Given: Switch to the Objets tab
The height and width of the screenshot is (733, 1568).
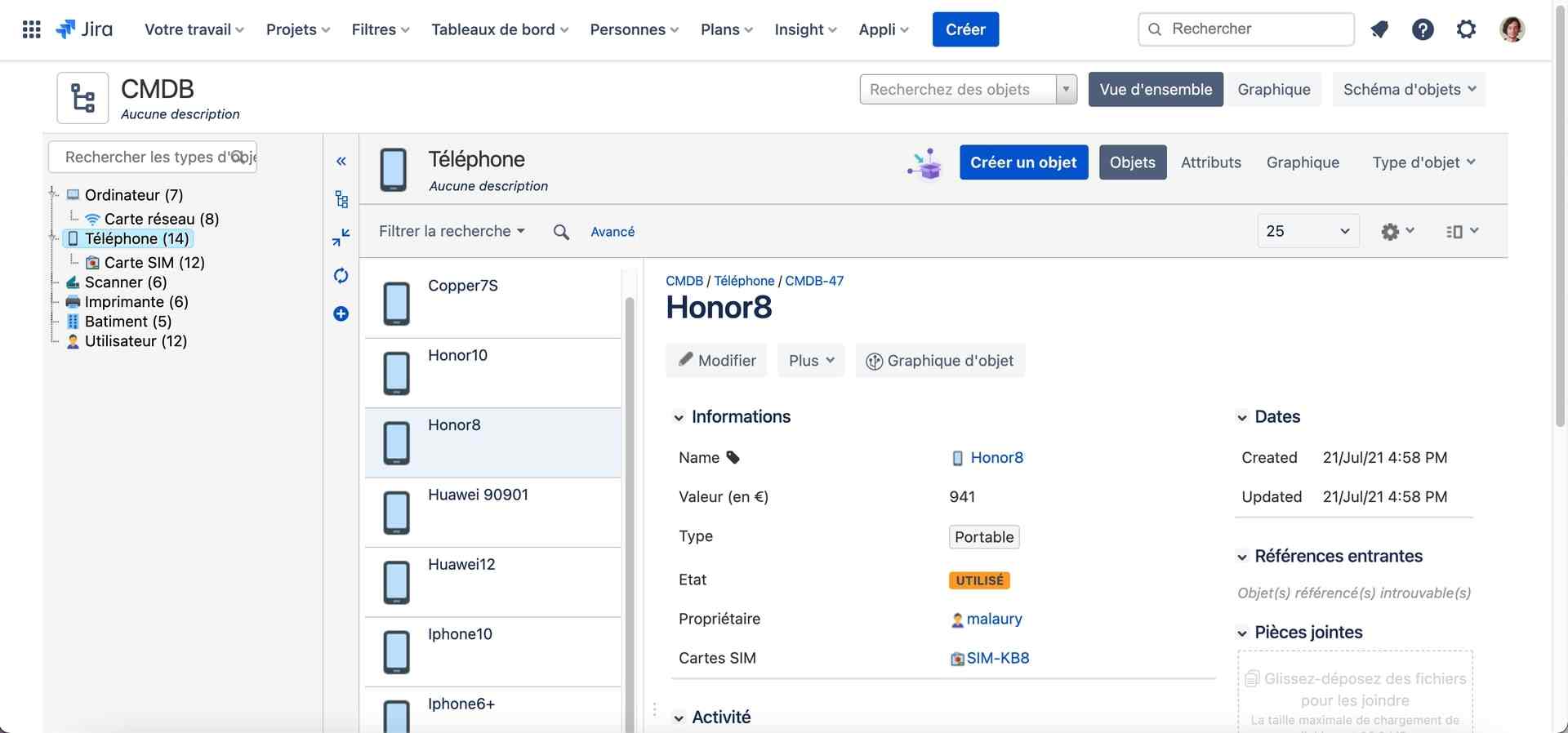Looking at the screenshot, I should (1133, 162).
